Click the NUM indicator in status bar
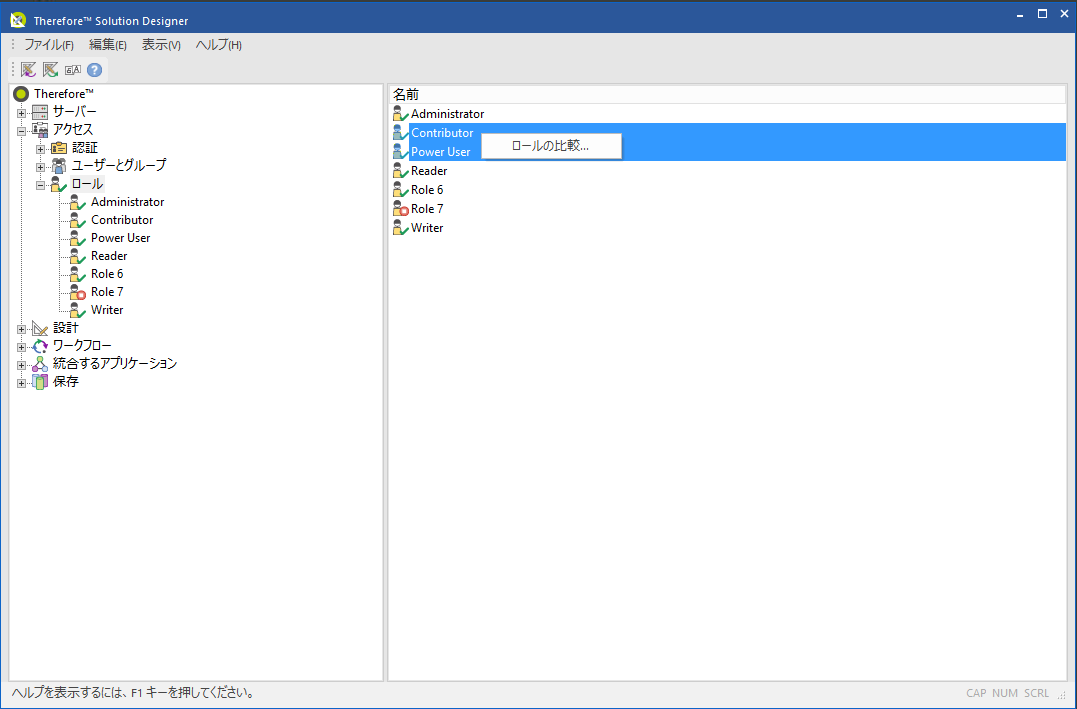This screenshot has height=709, width=1077. [1005, 693]
